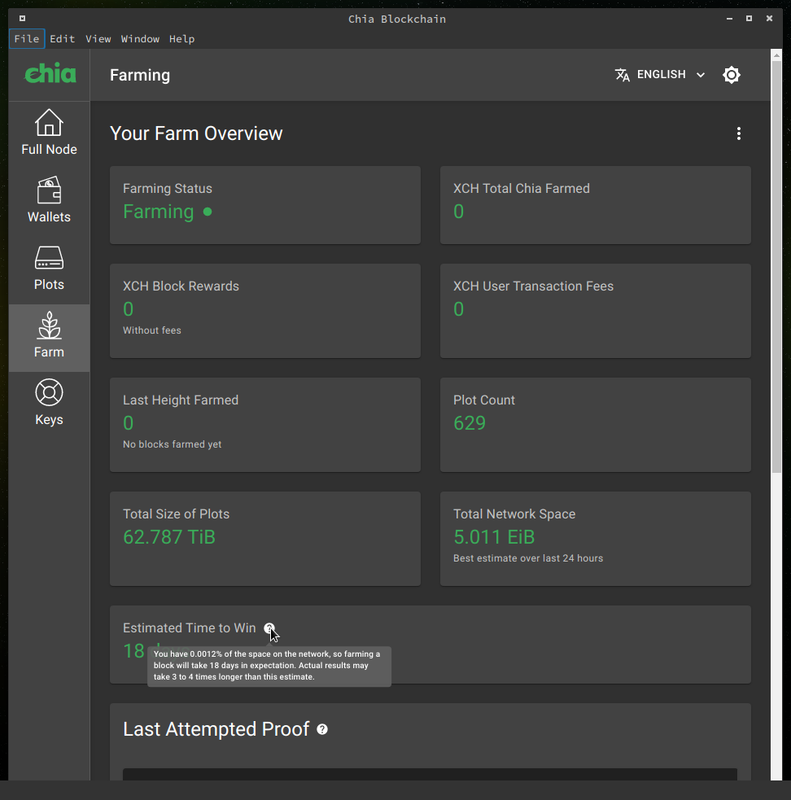The height and width of the screenshot is (800, 791).
Task: Click the Estimated Time to Win help icon
Action: click(x=269, y=628)
